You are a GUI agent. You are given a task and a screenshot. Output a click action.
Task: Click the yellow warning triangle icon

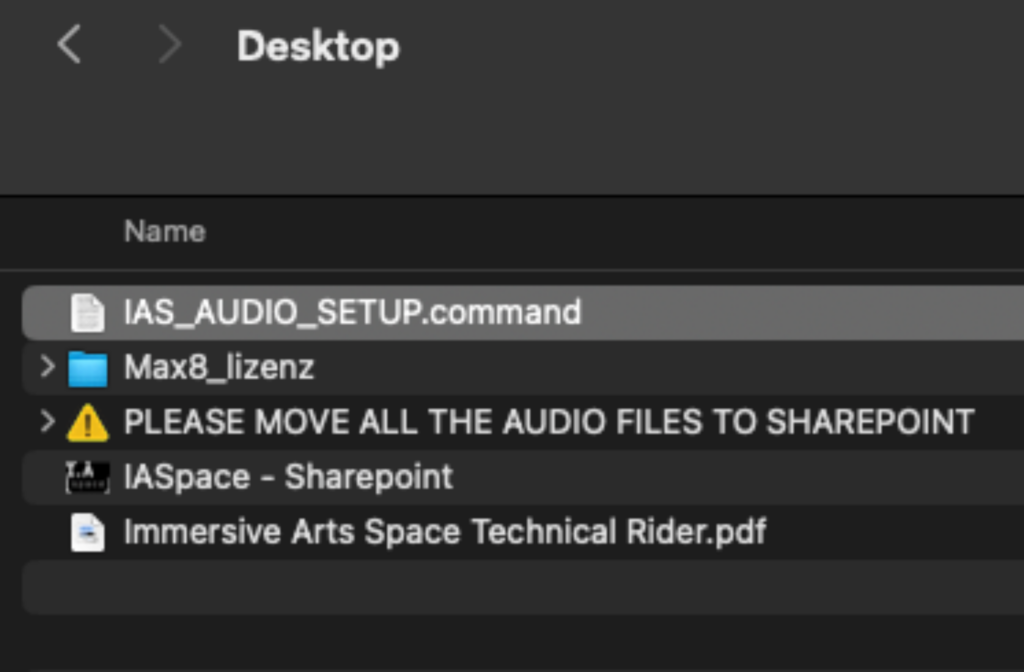click(x=87, y=423)
